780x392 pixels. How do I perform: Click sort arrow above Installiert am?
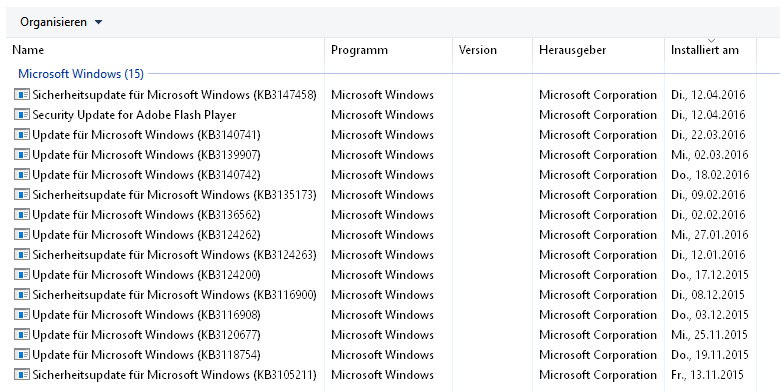711,40
